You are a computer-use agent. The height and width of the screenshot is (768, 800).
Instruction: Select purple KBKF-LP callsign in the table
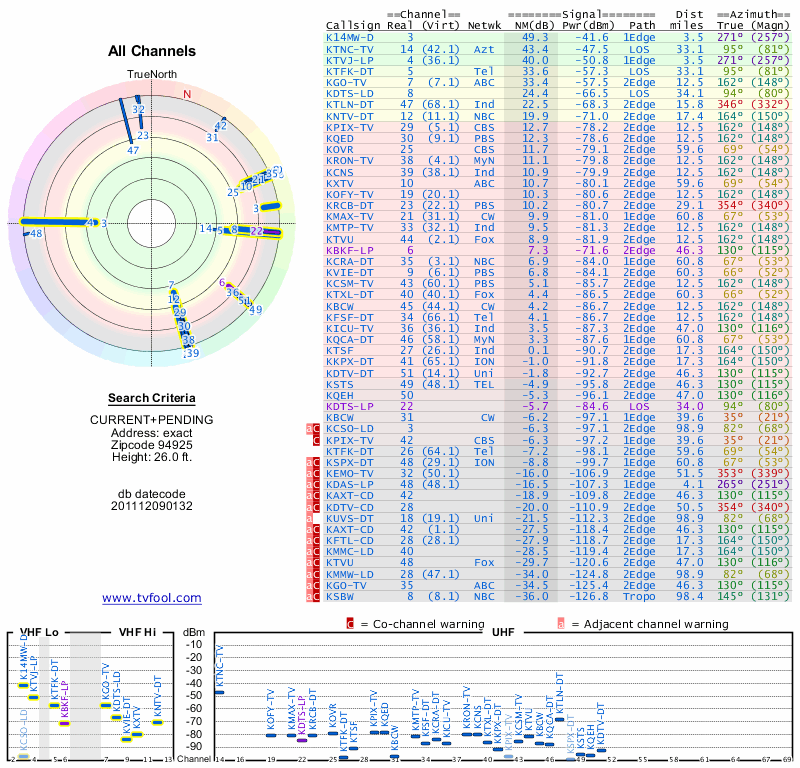pos(350,250)
